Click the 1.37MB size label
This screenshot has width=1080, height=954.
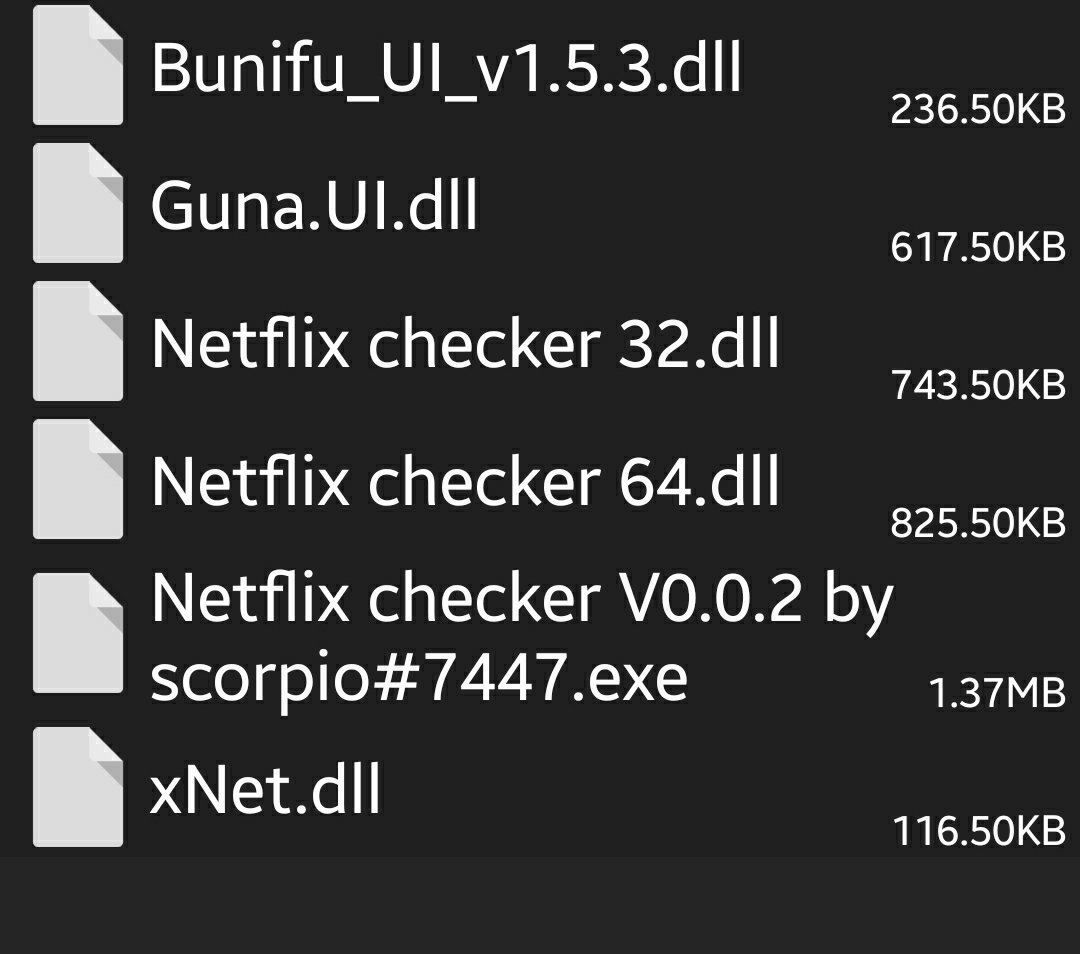997,689
